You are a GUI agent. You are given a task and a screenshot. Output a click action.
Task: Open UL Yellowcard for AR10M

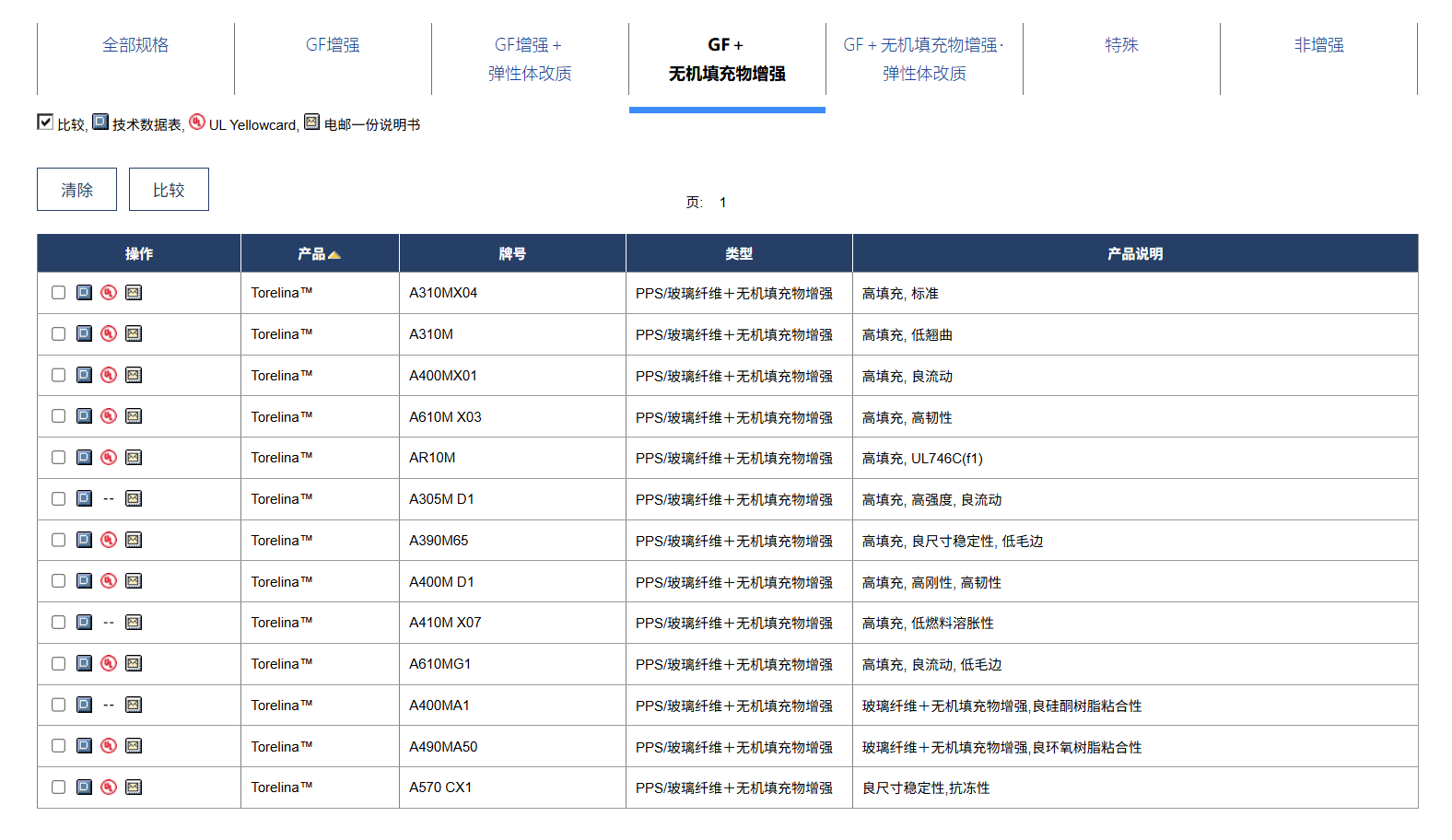click(109, 458)
